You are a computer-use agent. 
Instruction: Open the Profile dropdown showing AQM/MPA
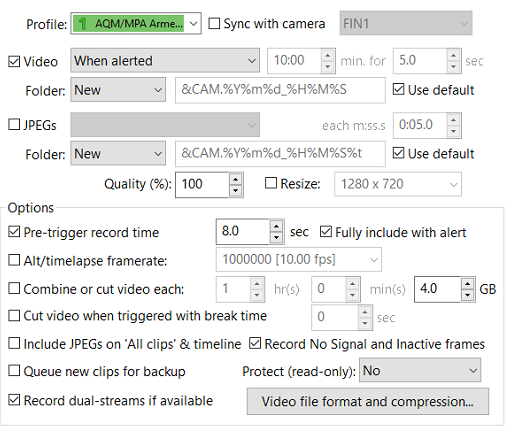click(136, 24)
